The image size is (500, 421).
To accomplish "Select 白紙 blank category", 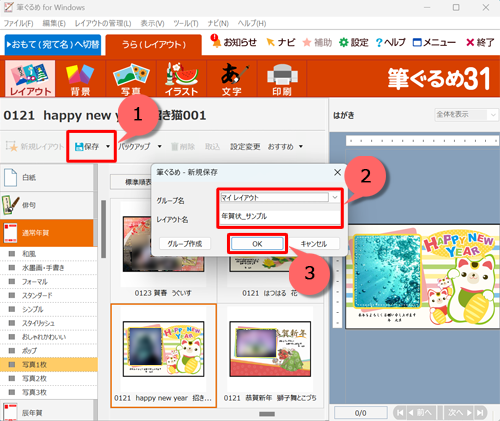I will 47,177.
